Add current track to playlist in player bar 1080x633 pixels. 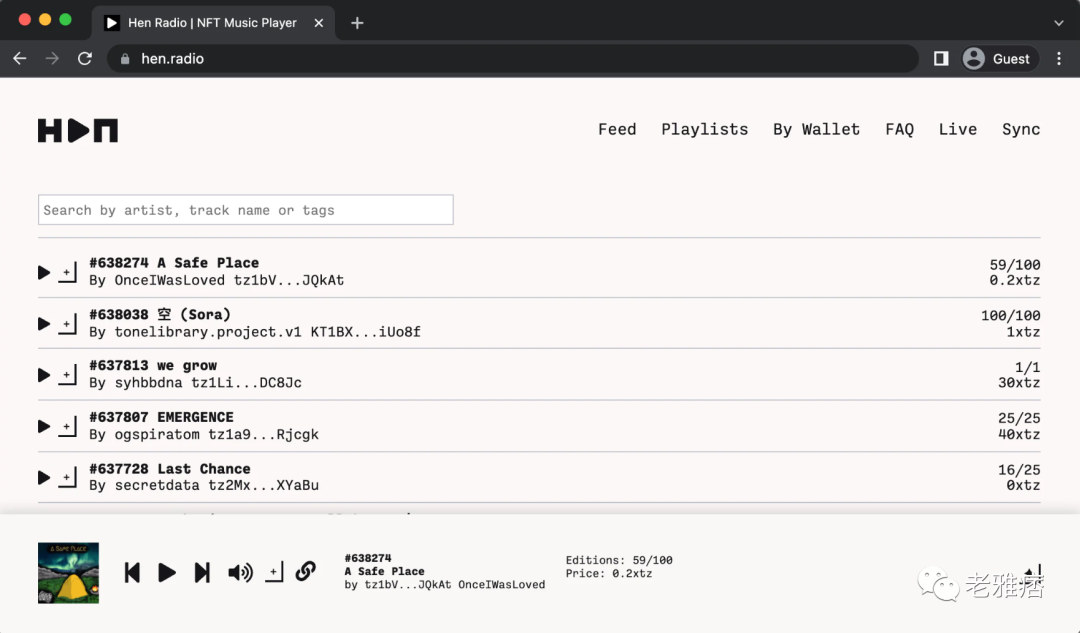(274, 572)
